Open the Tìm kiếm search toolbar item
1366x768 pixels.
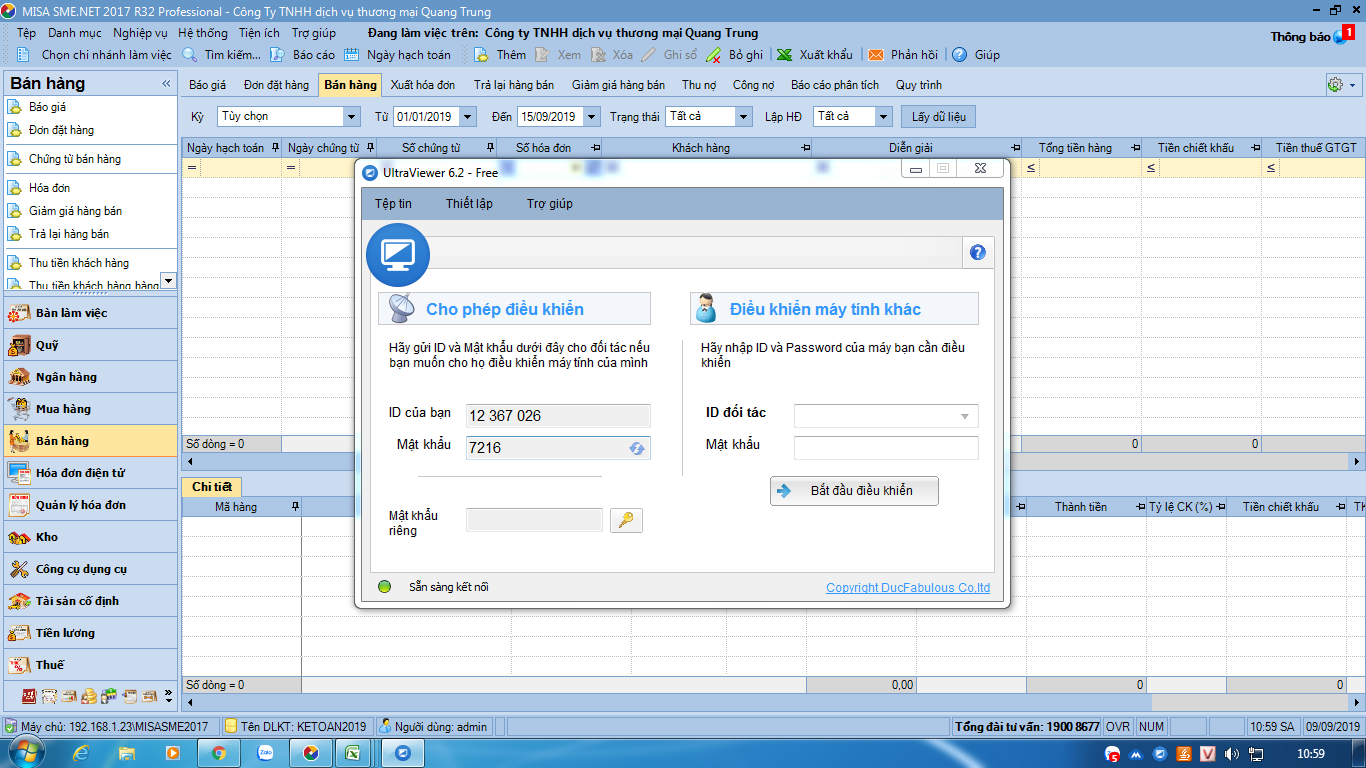[223, 55]
